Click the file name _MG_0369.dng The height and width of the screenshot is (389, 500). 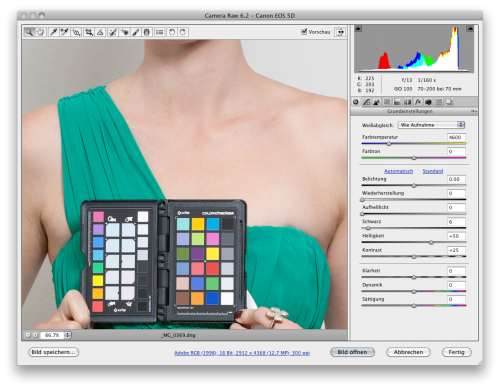coord(178,335)
